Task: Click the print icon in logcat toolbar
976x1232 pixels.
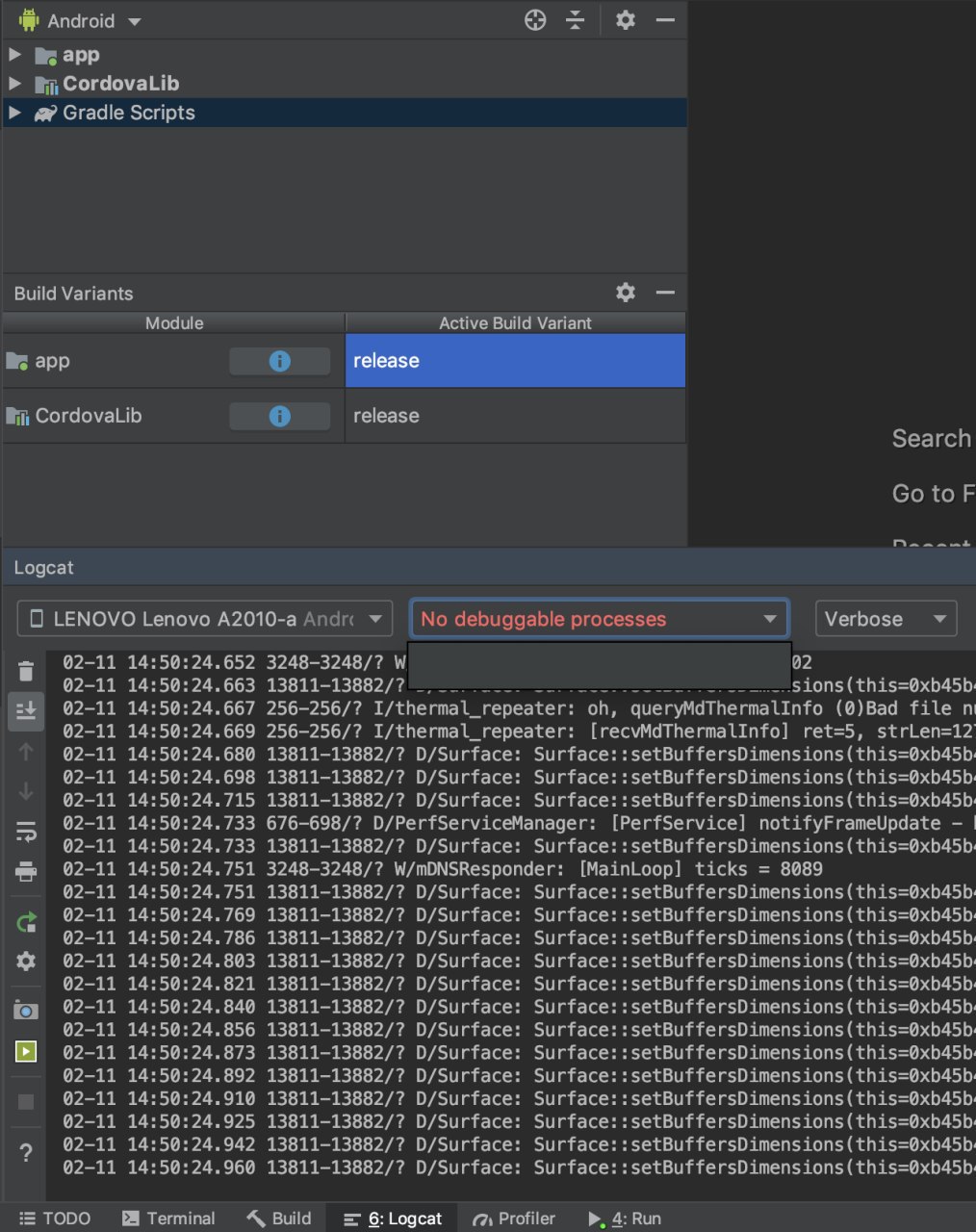Action: pos(26,872)
